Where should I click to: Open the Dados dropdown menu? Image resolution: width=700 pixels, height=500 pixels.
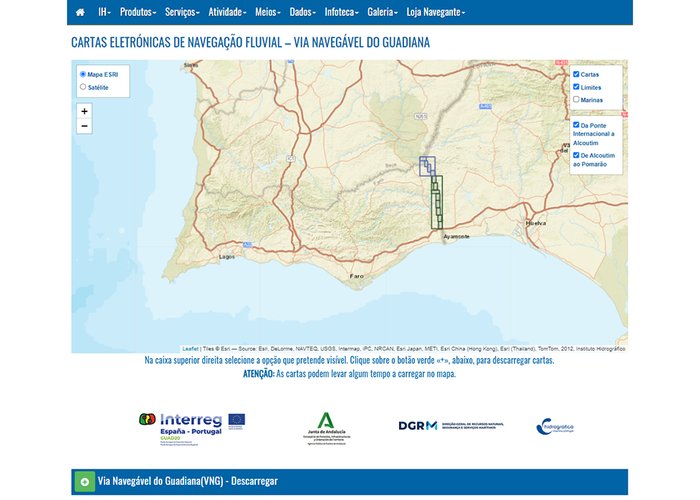point(303,12)
